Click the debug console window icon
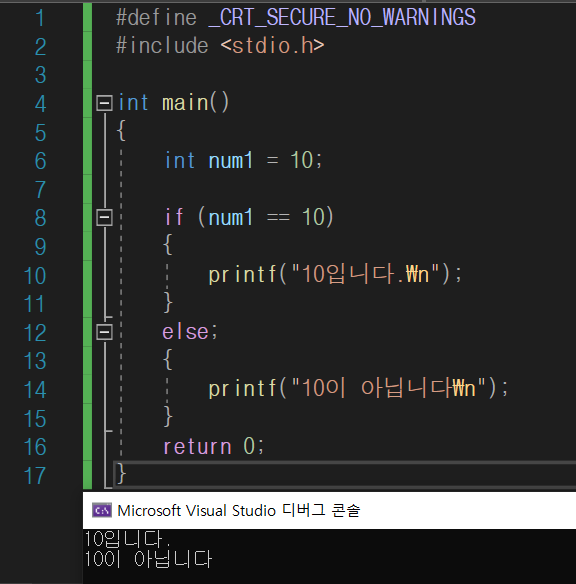Viewport: 576px width, 584px height. pos(102,510)
